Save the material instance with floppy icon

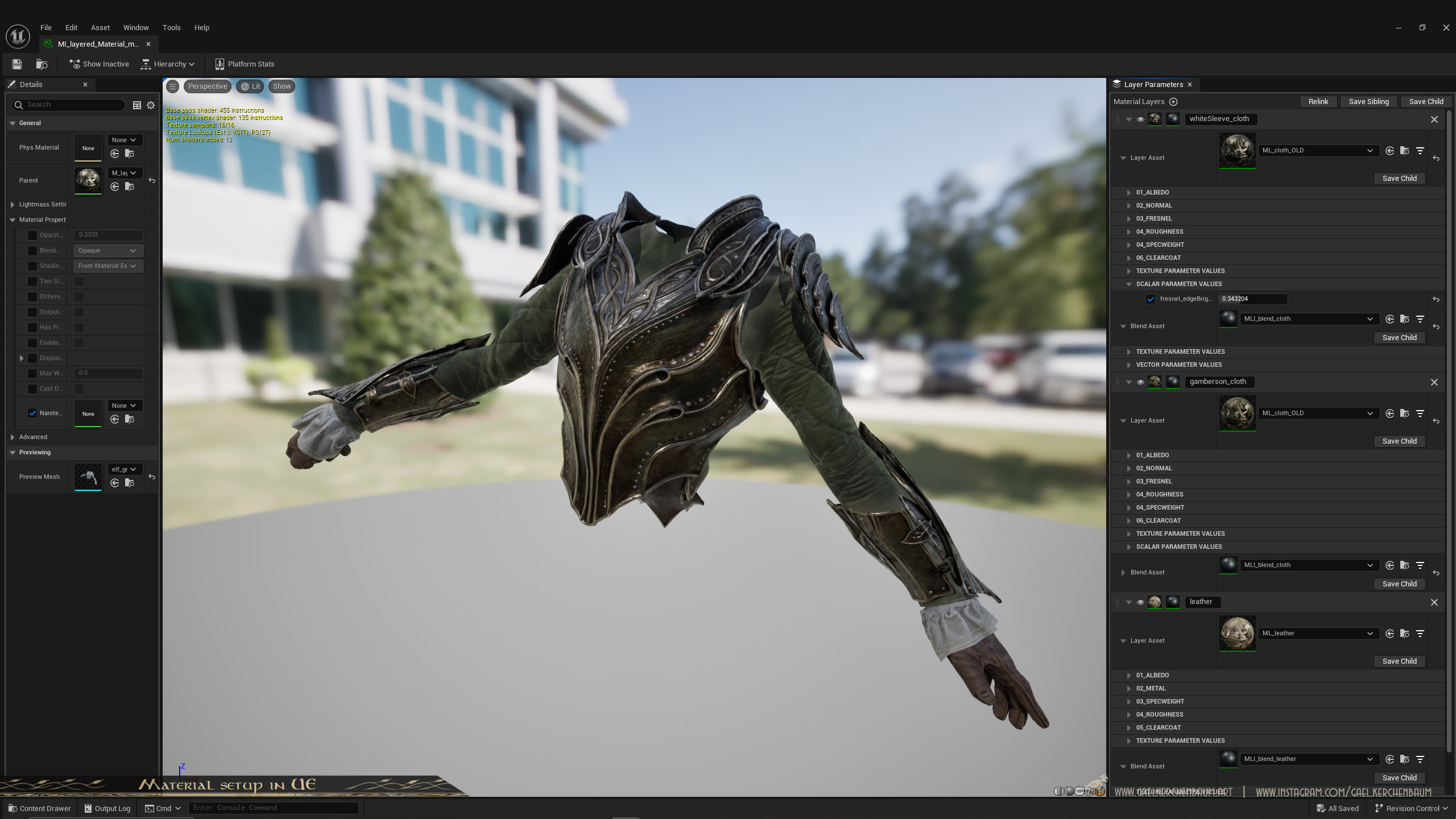coord(16,64)
